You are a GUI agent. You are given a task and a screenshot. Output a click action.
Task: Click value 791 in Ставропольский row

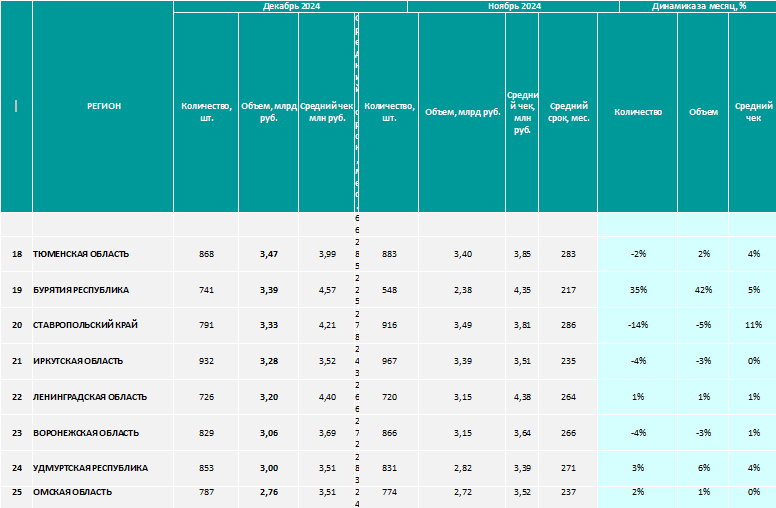(x=206, y=325)
